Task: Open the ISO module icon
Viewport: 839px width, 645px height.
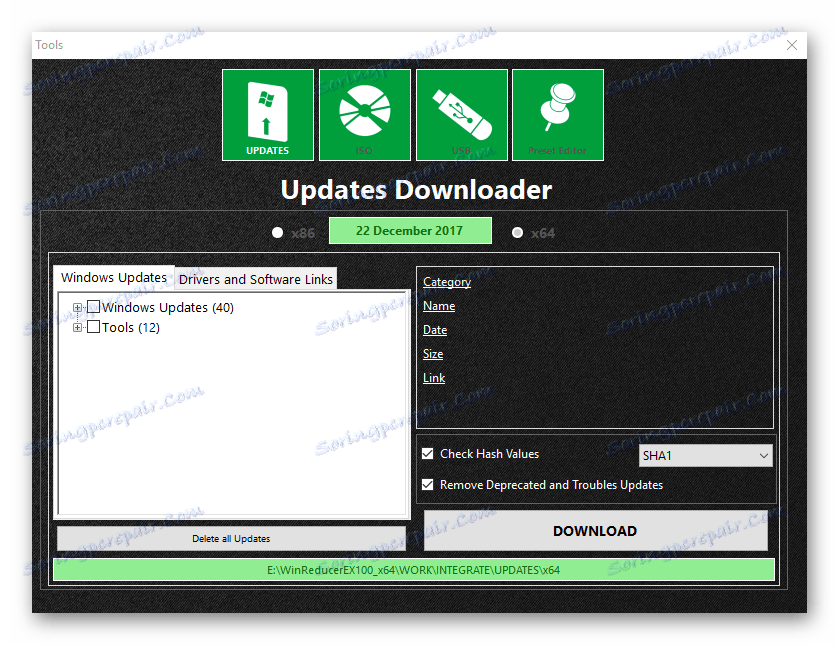Action: (x=364, y=114)
